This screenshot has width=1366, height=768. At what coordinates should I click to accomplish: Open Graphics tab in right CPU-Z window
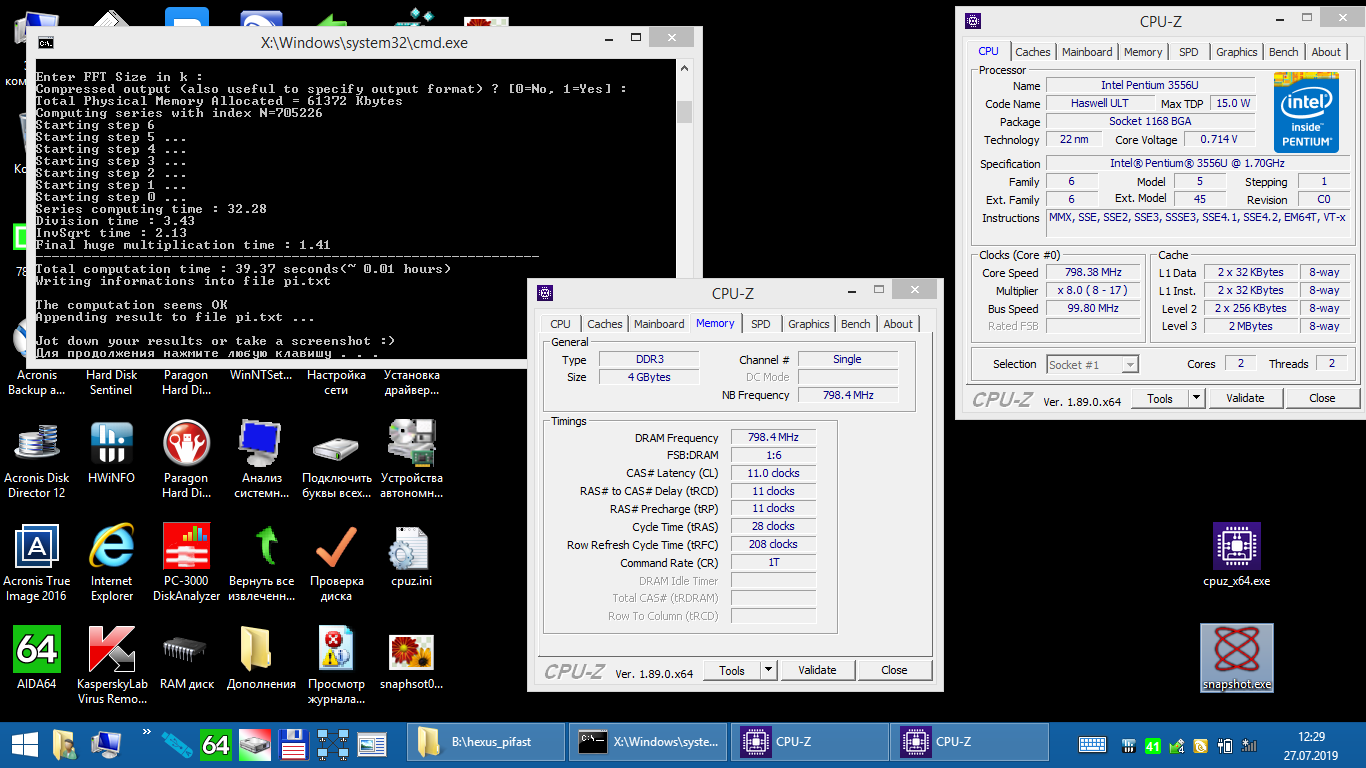(x=1237, y=52)
